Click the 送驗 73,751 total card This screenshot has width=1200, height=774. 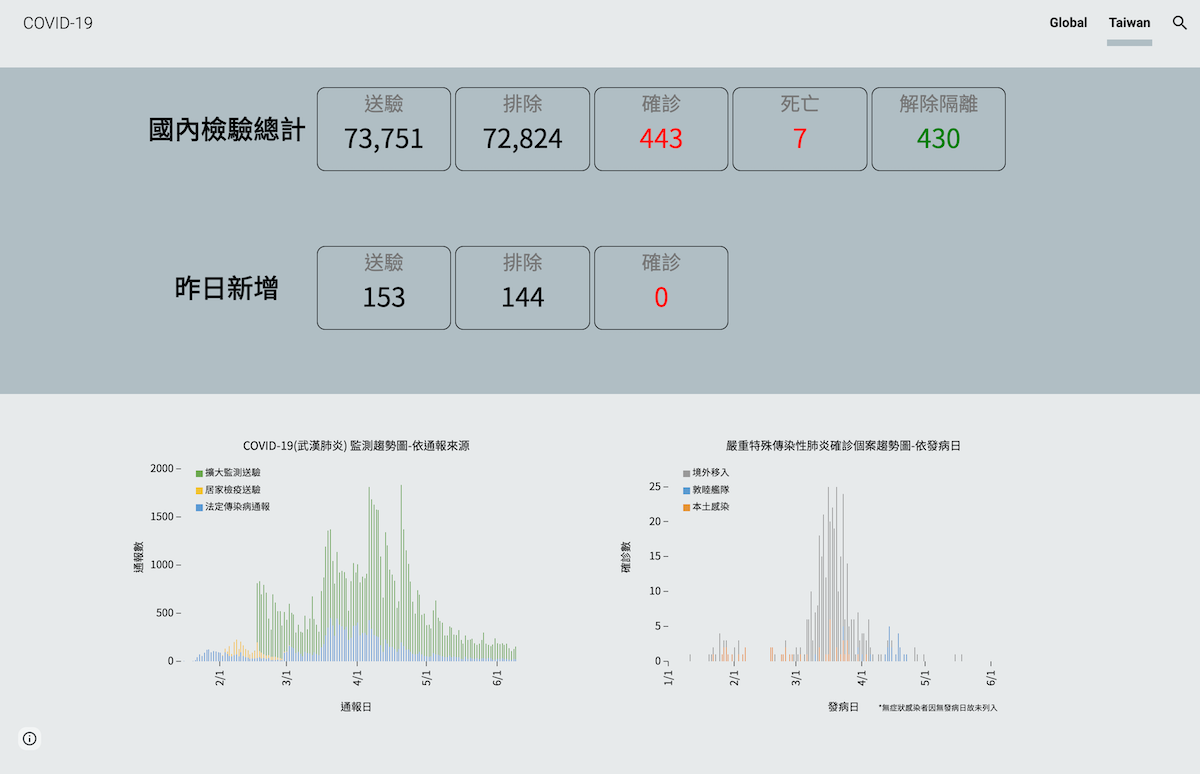tap(384, 129)
